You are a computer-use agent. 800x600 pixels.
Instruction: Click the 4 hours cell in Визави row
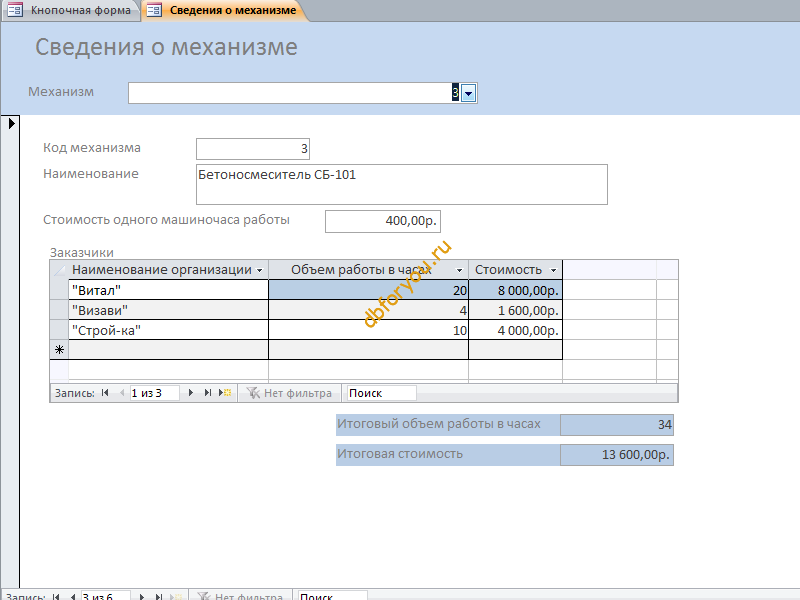[x=368, y=310]
